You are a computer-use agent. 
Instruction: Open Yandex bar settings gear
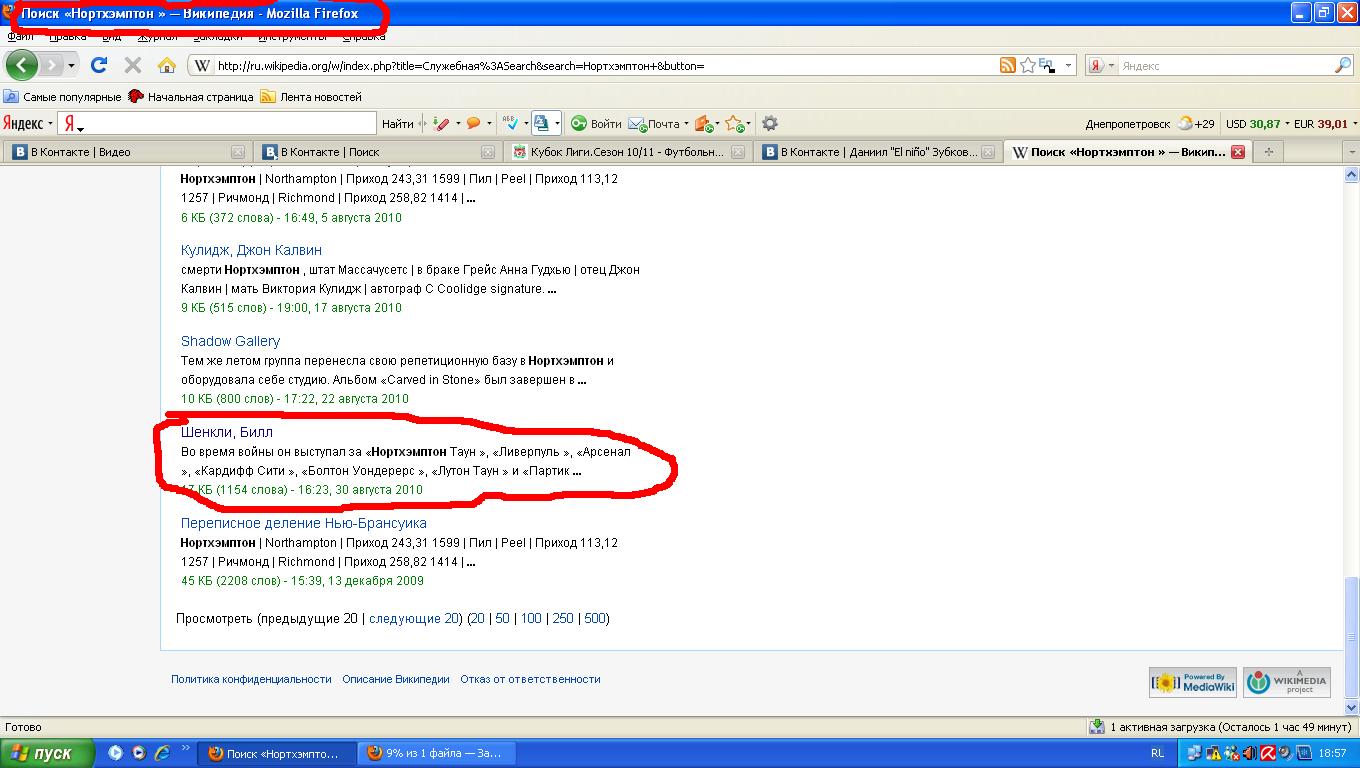click(769, 124)
